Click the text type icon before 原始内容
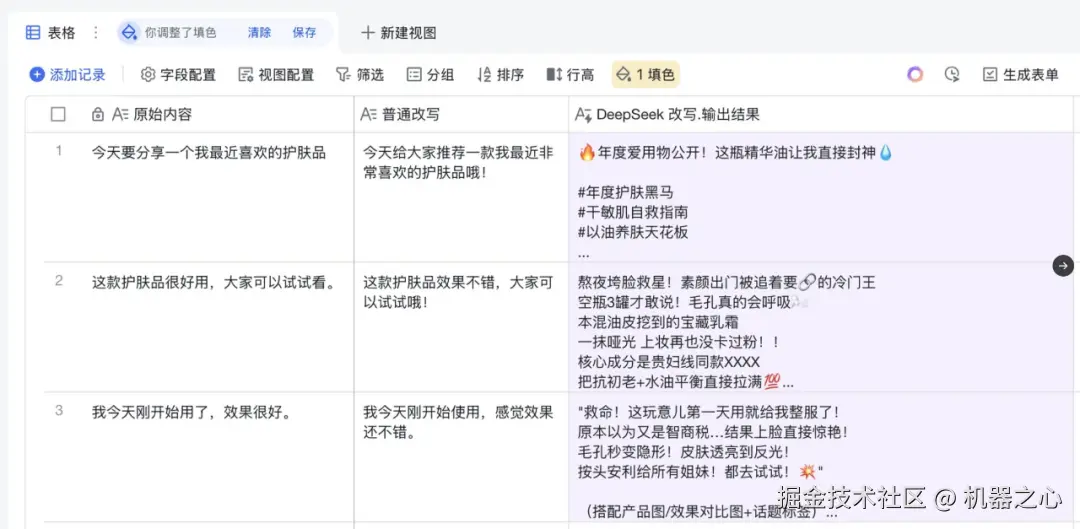Viewport: 1080px width, 529px height. tap(121, 115)
